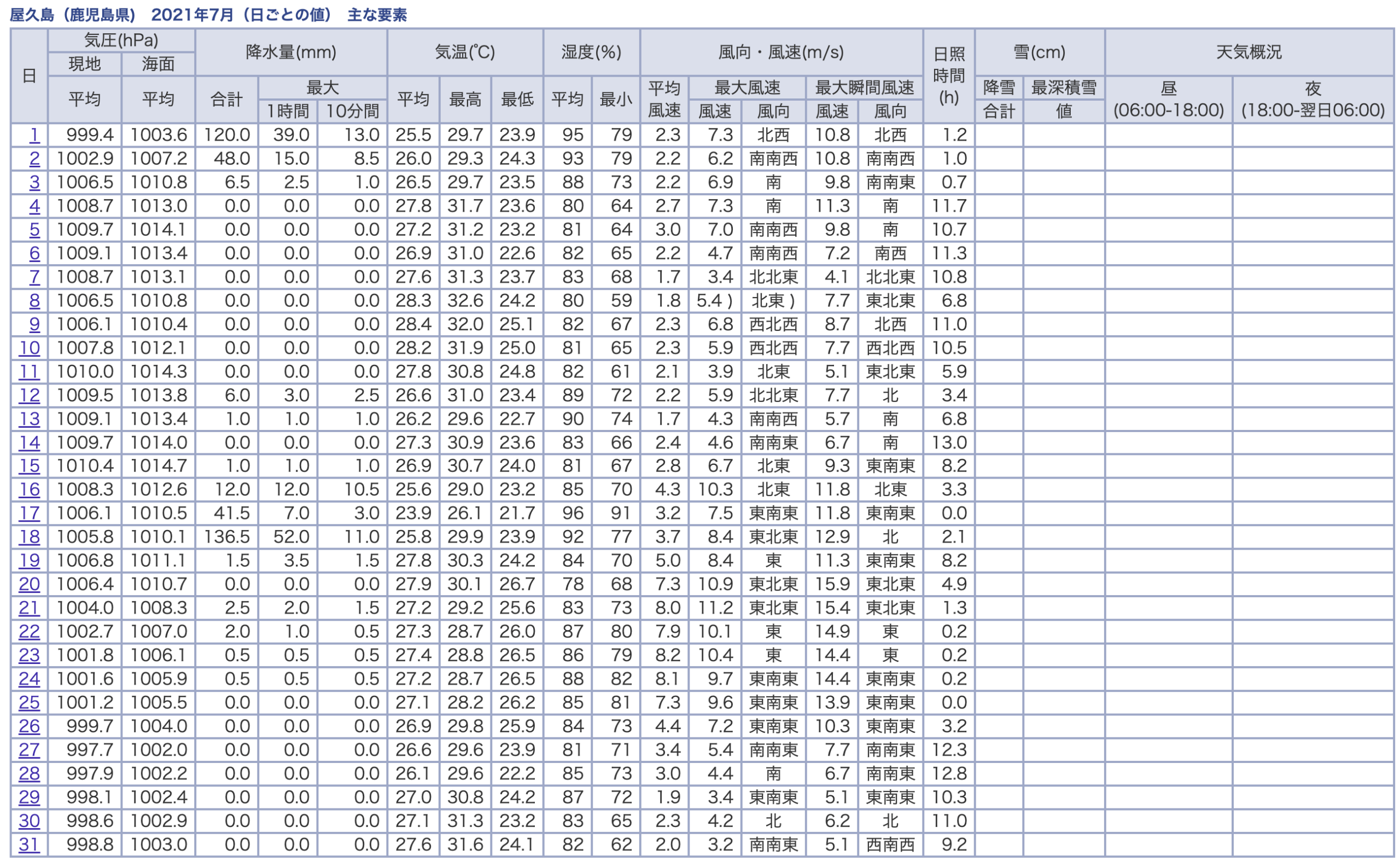
Task: Open the day 18 link
Action: (x=29, y=537)
